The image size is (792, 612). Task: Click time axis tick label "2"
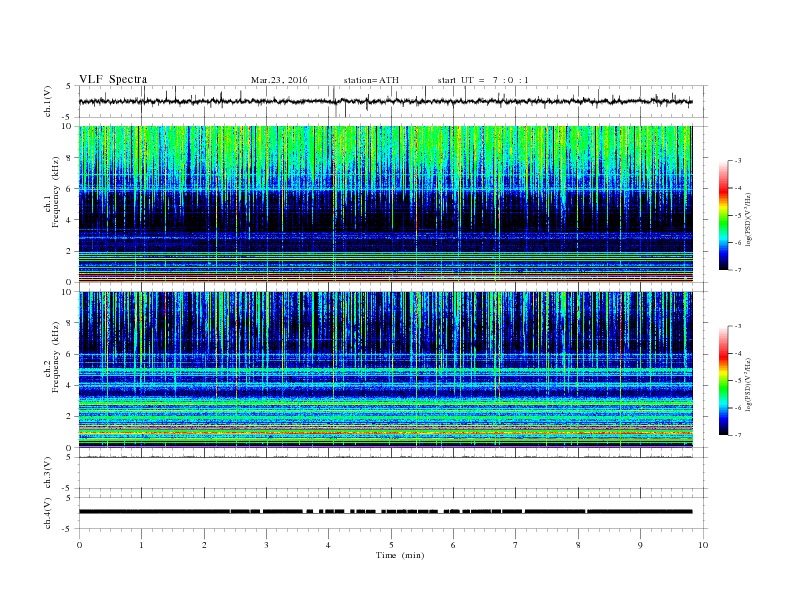[204, 545]
